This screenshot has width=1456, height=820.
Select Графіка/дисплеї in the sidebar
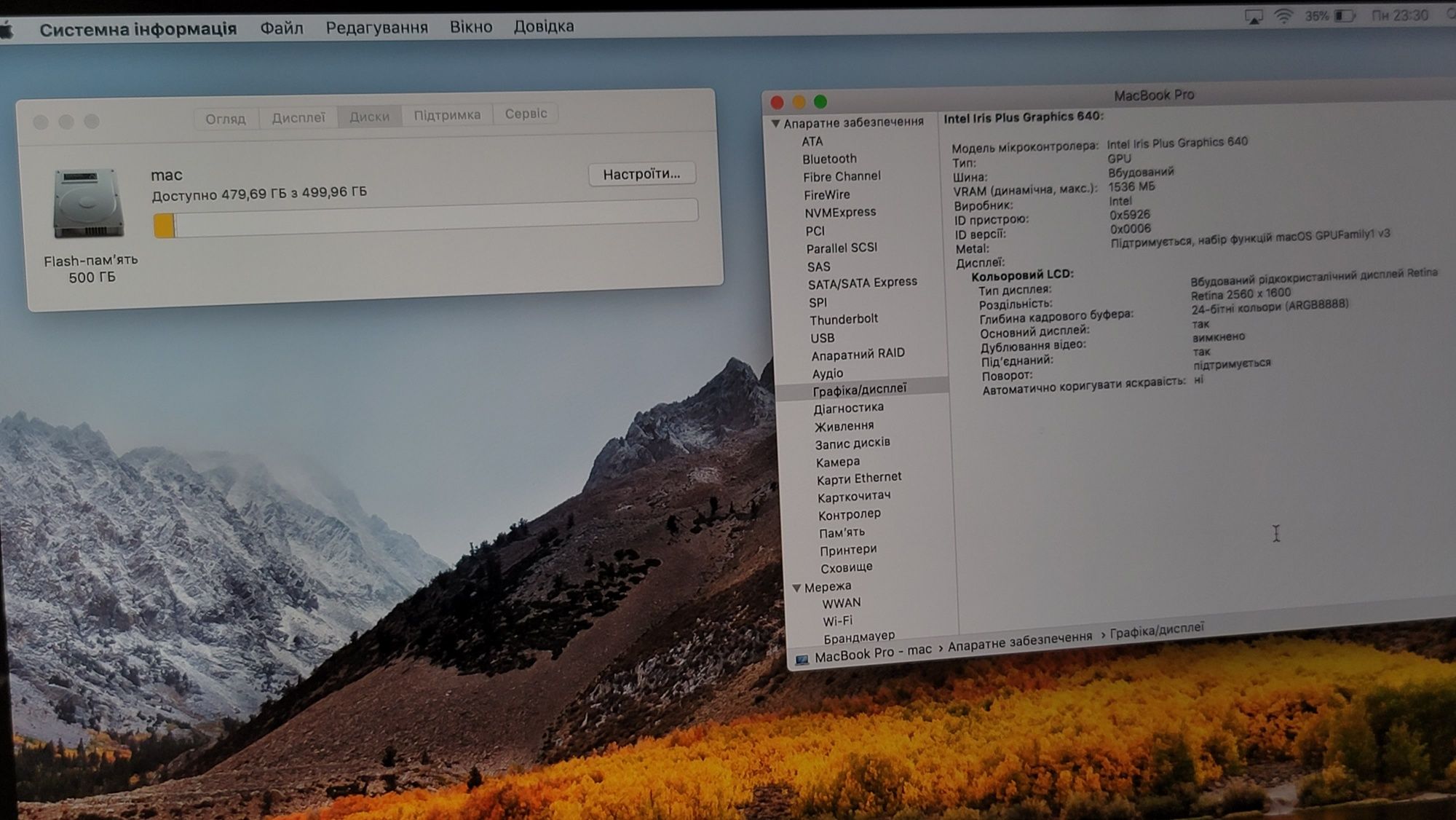click(859, 390)
